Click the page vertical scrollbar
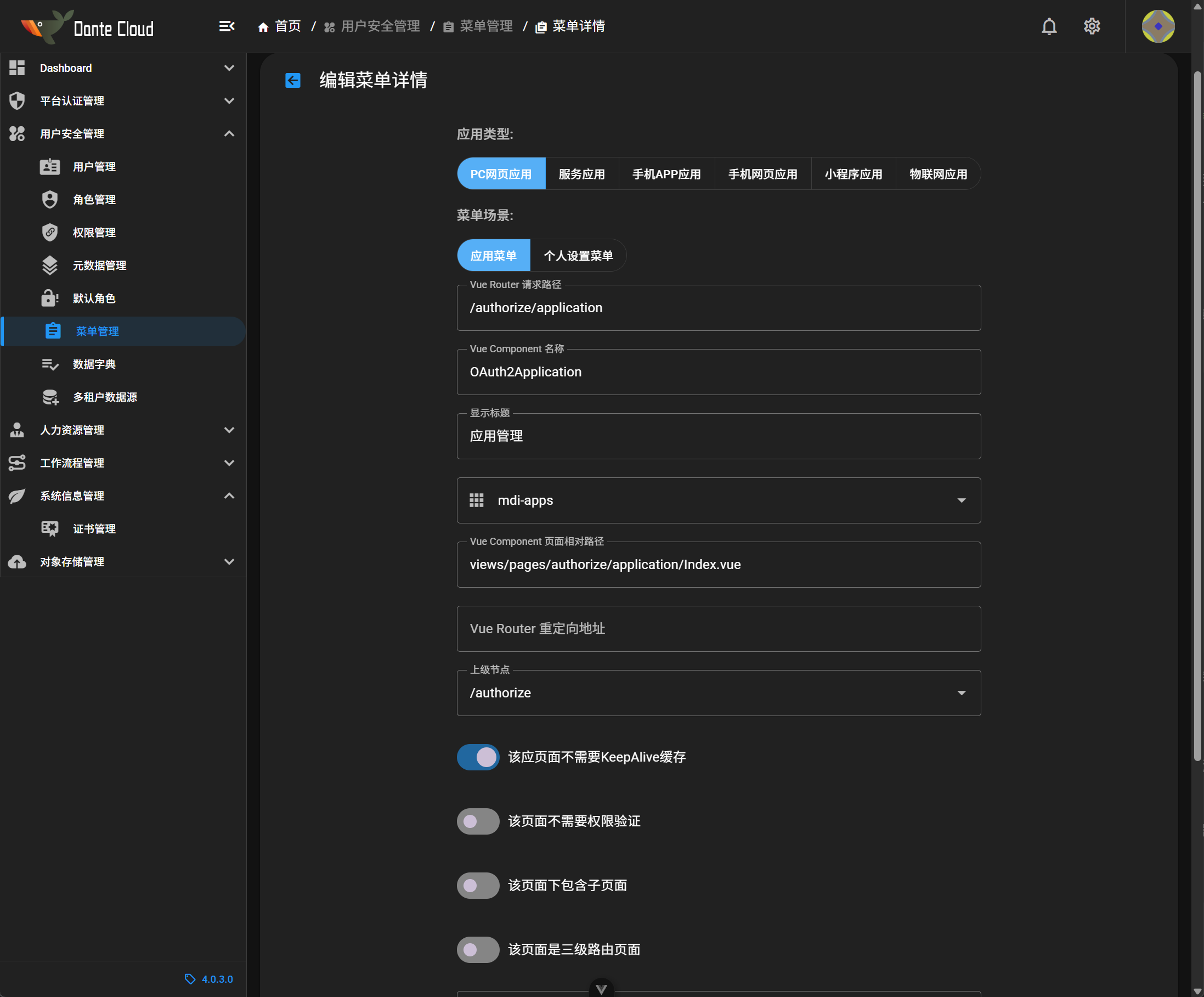 1197,416
